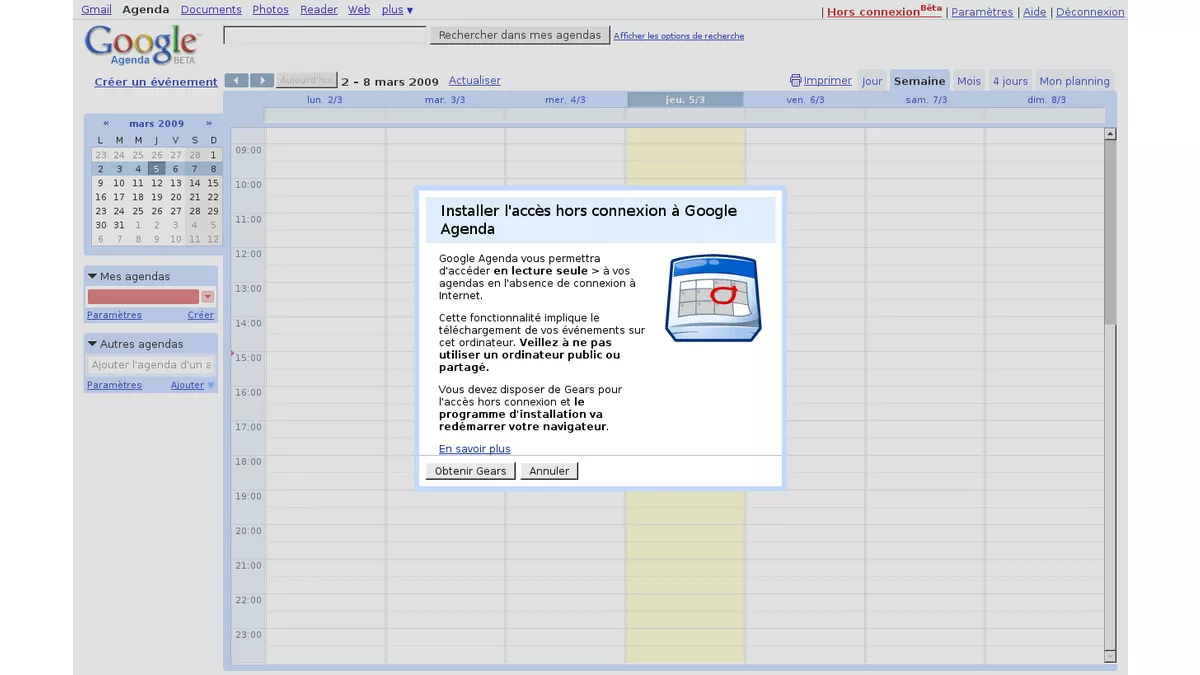Collapse the "Autres agendas" section

click(x=93, y=343)
